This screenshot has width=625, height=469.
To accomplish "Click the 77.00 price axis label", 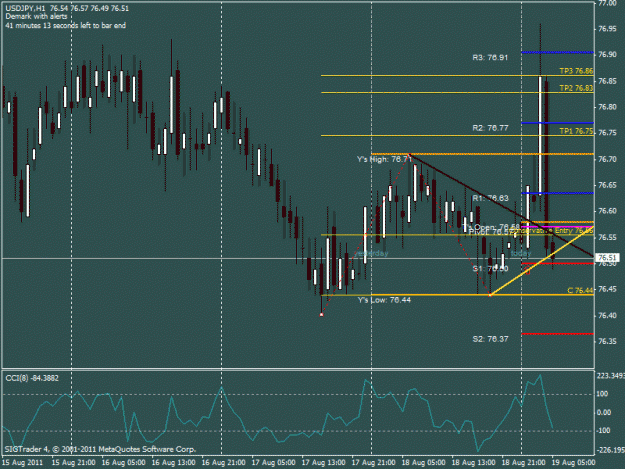I will pos(607,3).
